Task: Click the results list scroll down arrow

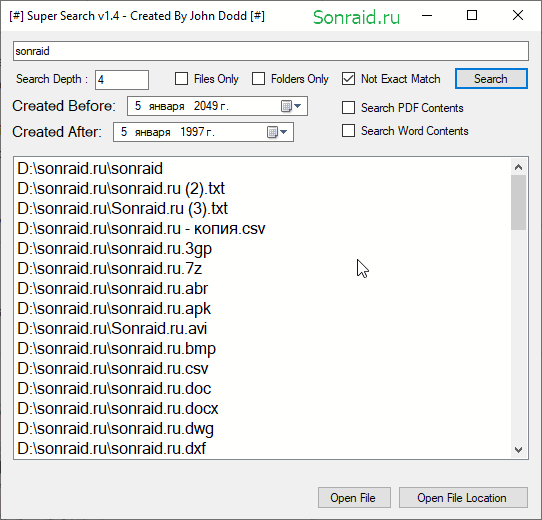Action: [518, 449]
